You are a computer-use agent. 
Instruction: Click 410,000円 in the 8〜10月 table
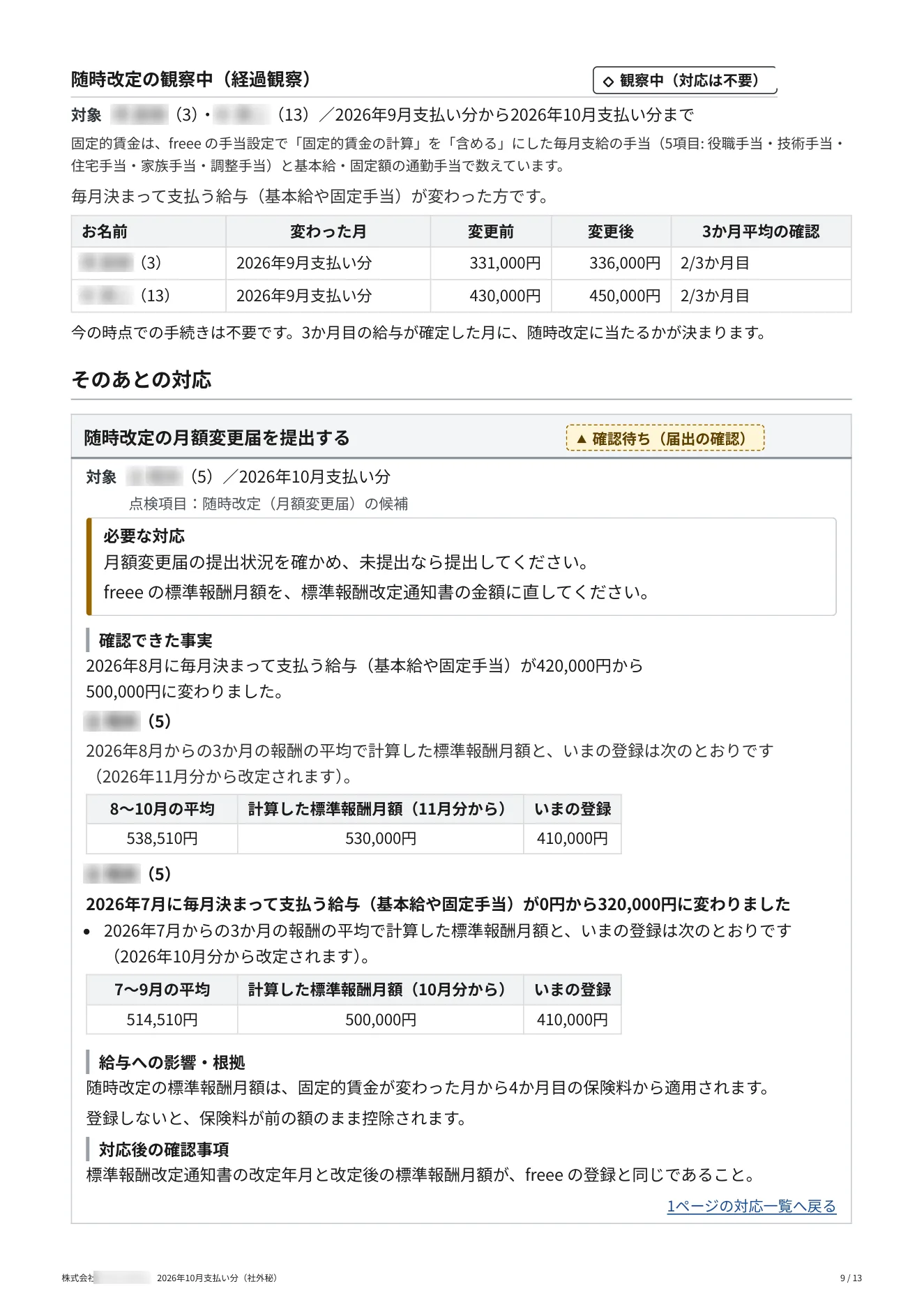point(573,838)
